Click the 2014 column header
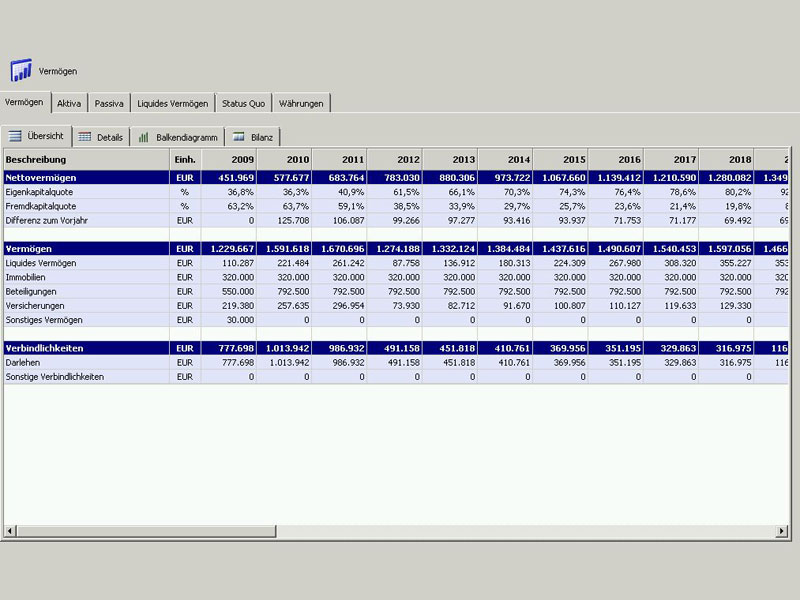The image size is (800, 600). coord(518,160)
